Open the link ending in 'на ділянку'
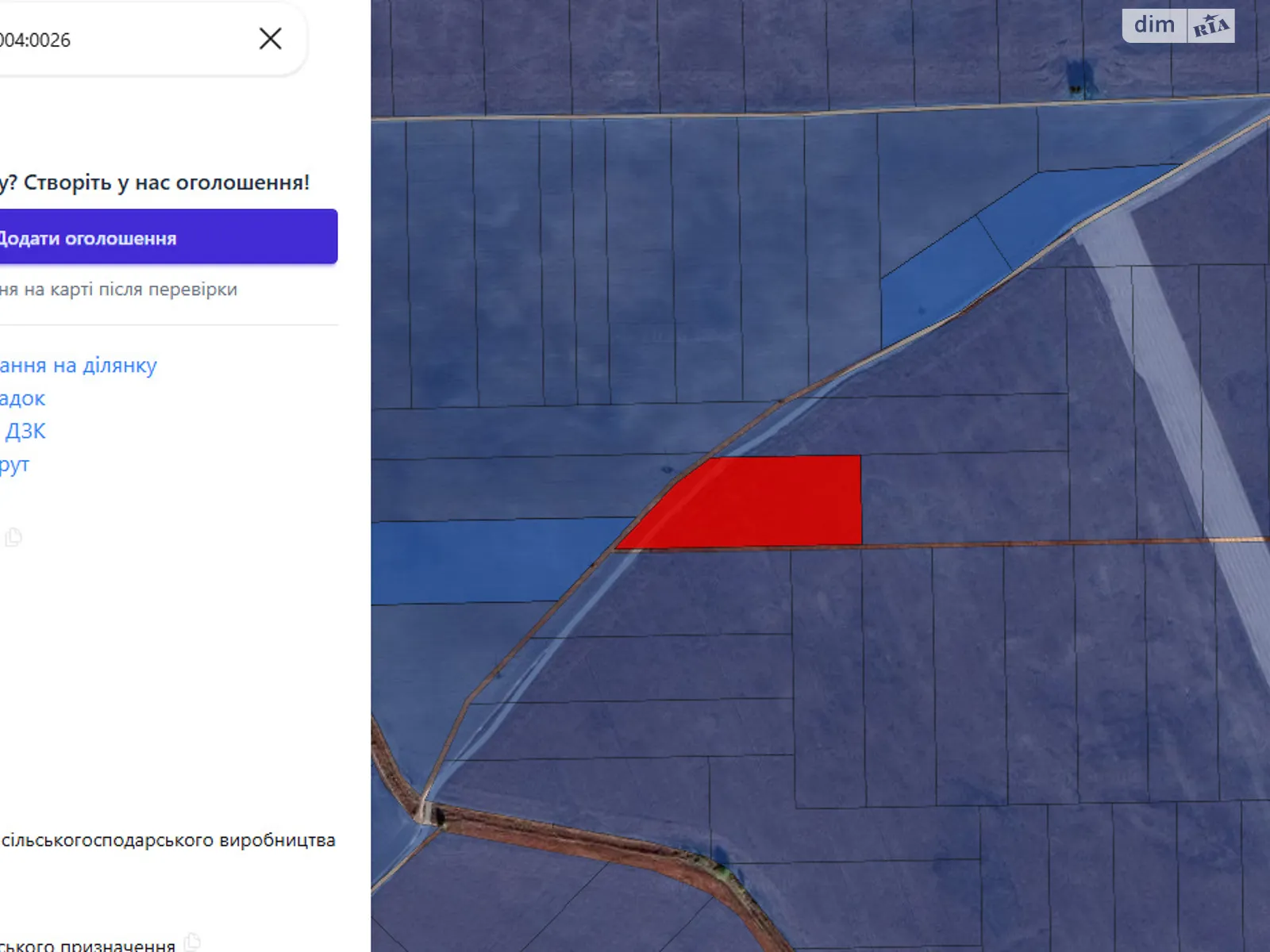 pos(79,365)
